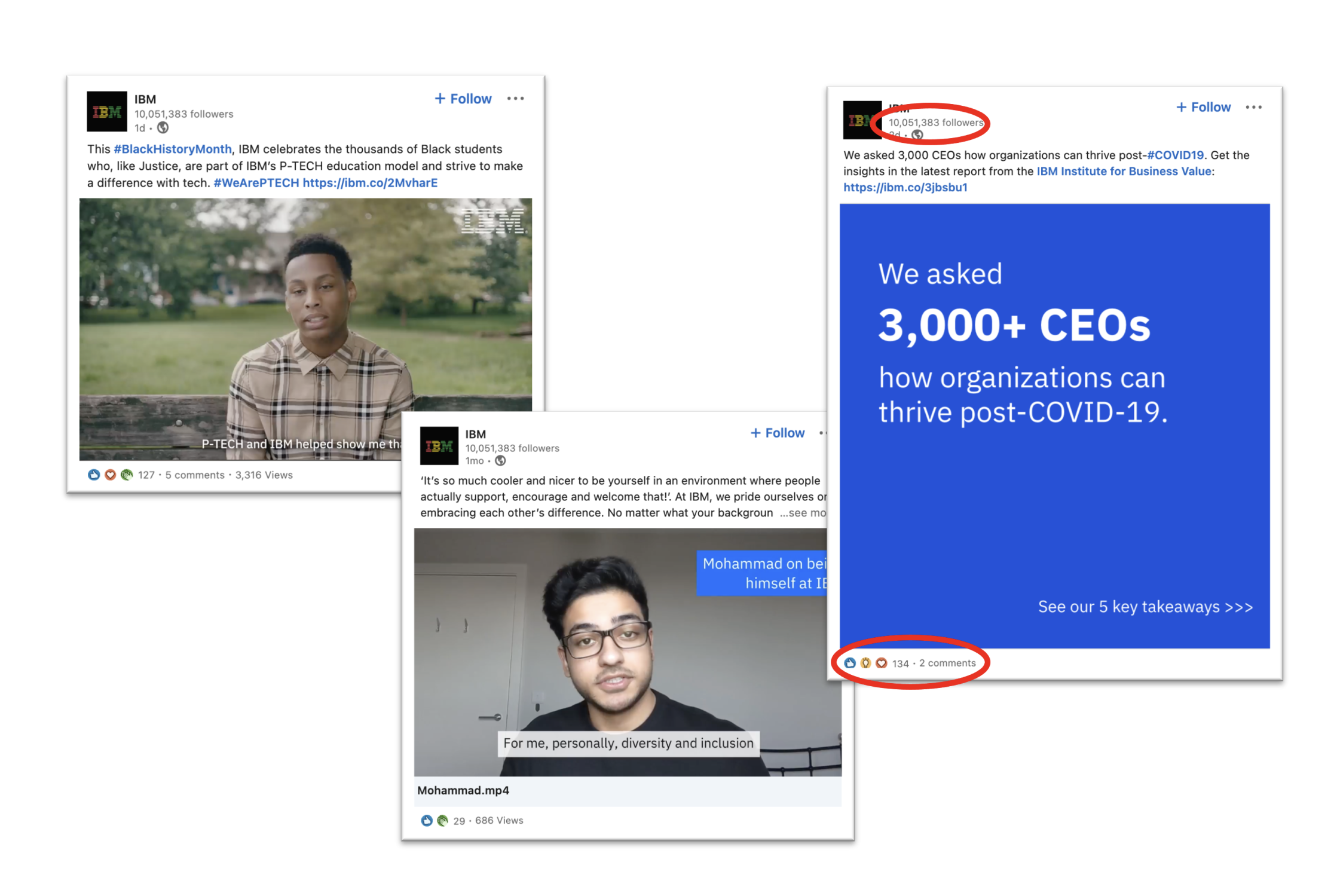
Task: Open '5 comments' on Black History post
Action: [x=195, y=475]
